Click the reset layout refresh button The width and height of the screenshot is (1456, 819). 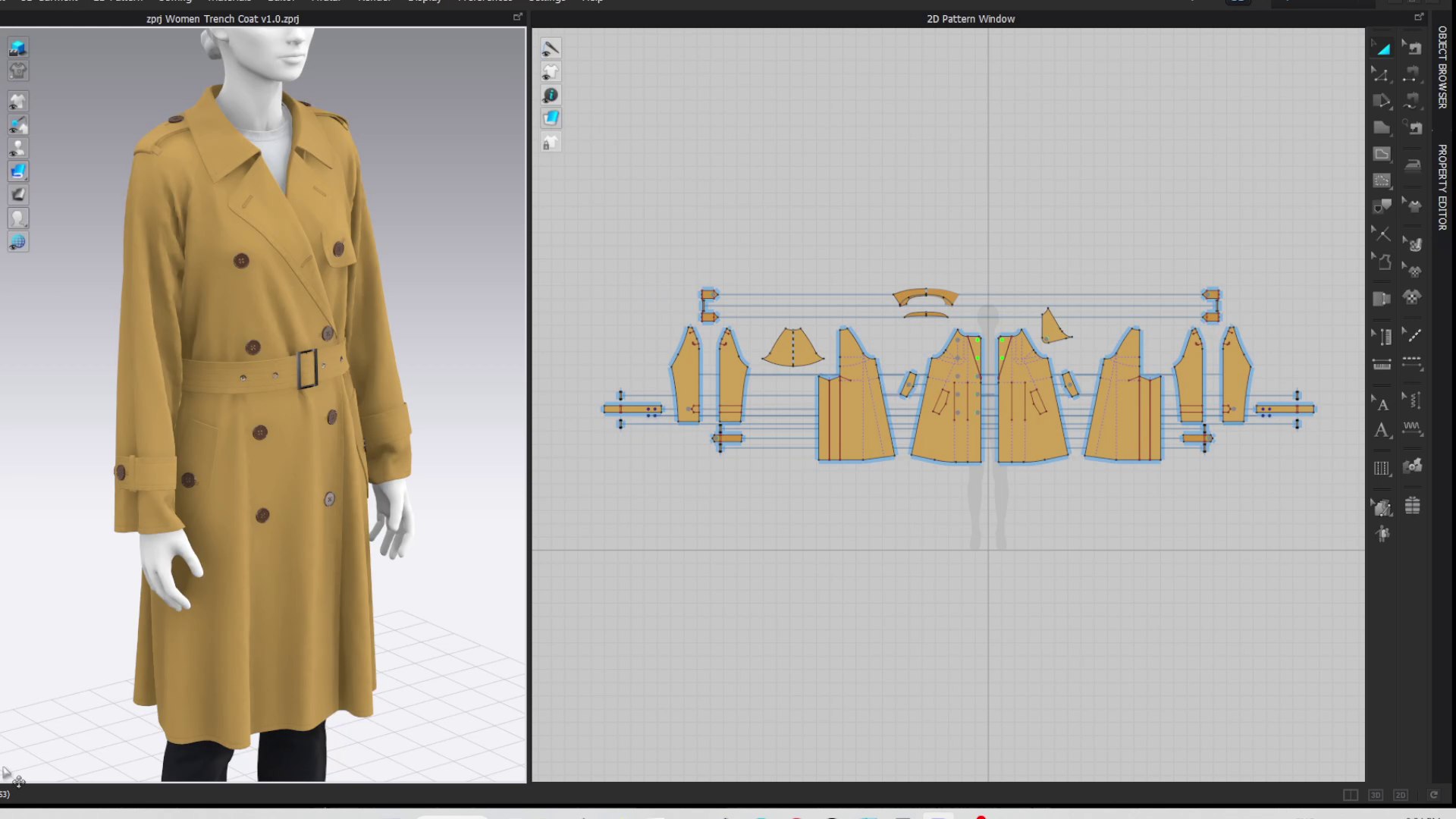click(1433, 795)
